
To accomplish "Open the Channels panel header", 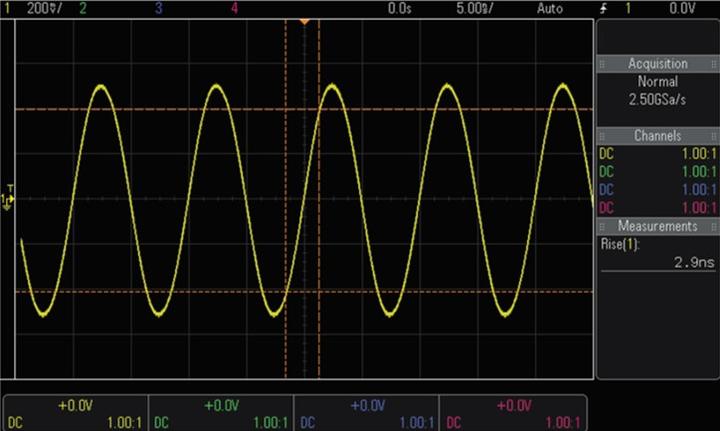I will [657, 135].
